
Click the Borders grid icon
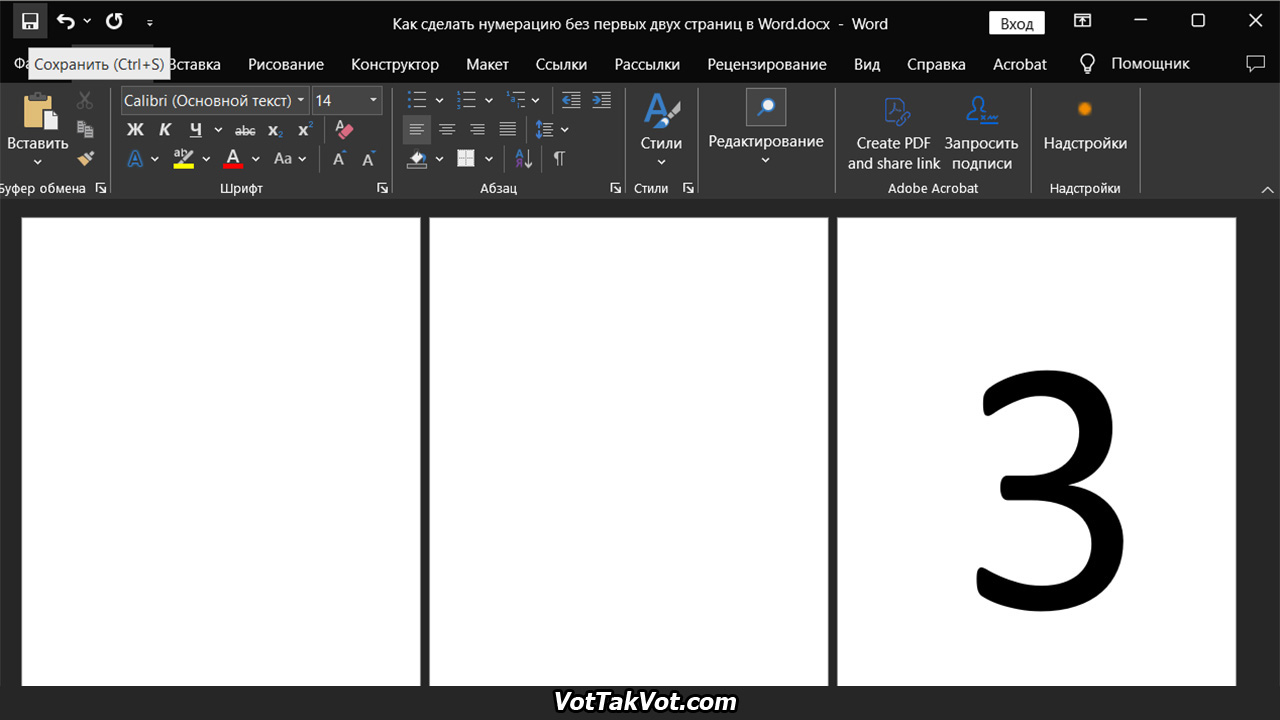pyautogui.click(x=466, y=158)
